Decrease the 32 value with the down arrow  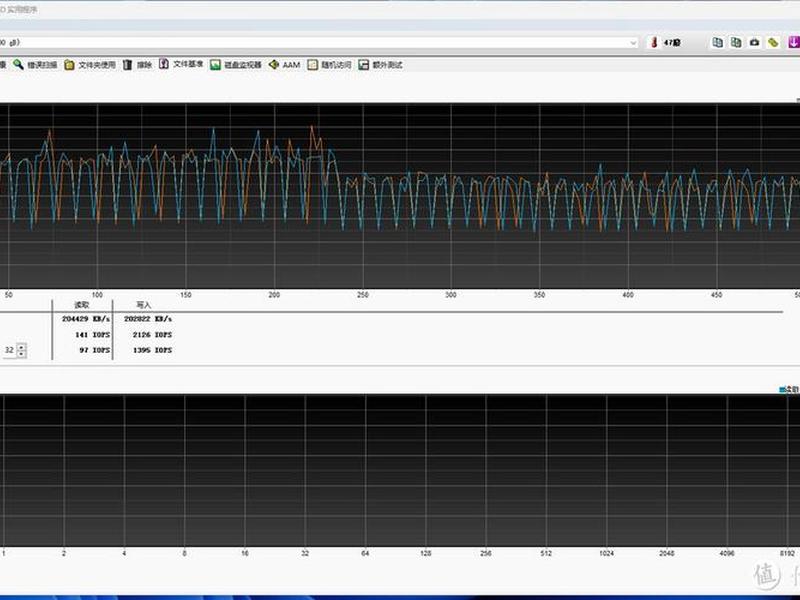pyautogui.click(x=21, y=354)
